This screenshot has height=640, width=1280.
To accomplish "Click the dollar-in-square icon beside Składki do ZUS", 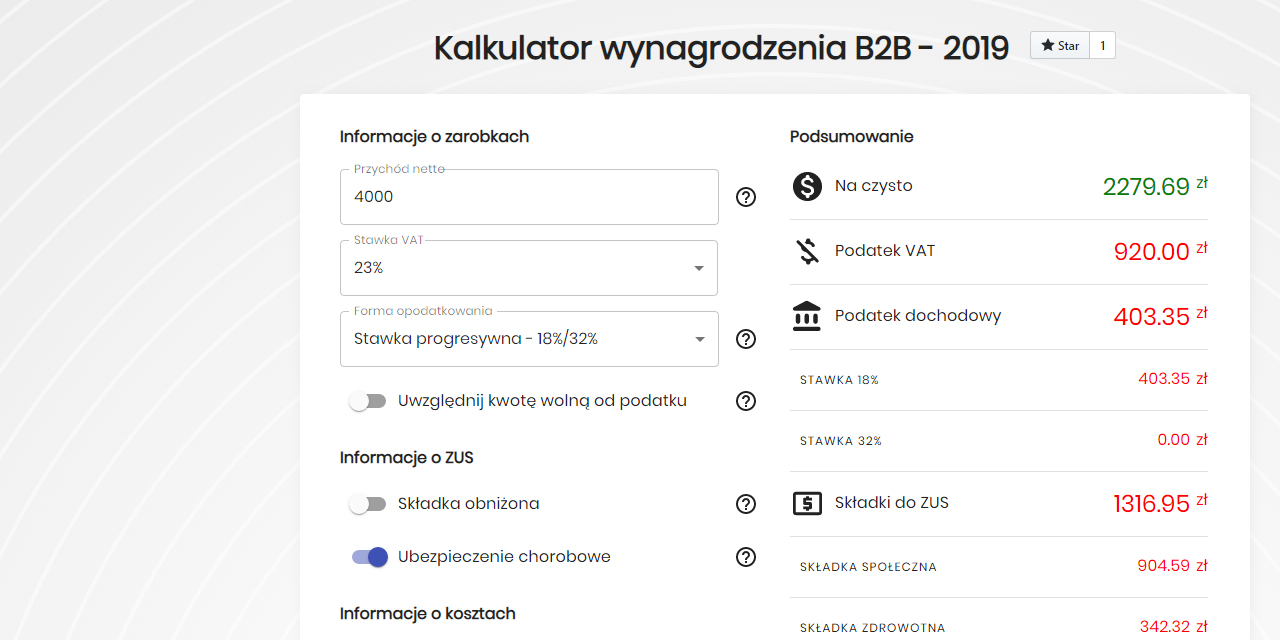I will point(806,502).
